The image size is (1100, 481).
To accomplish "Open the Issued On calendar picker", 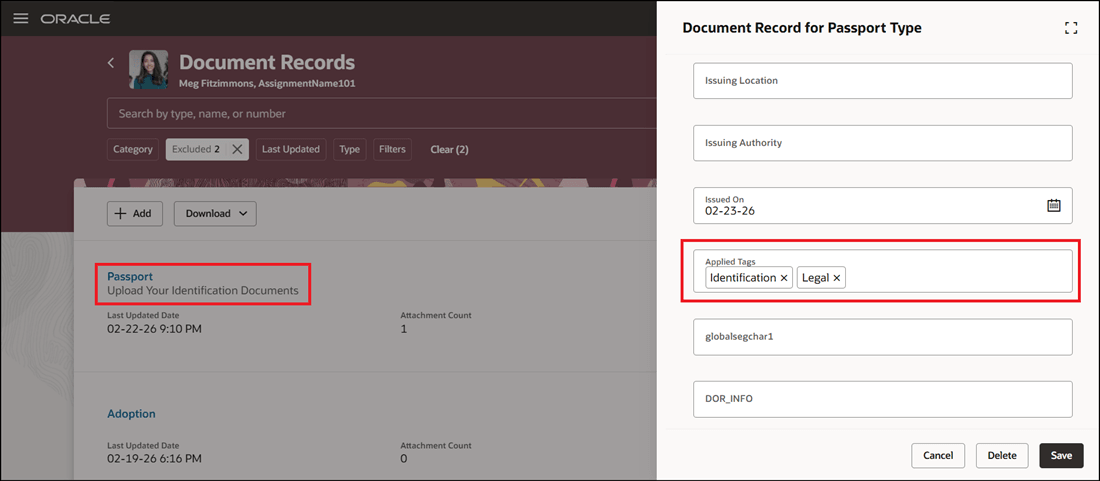I will tap(1053, 205).
